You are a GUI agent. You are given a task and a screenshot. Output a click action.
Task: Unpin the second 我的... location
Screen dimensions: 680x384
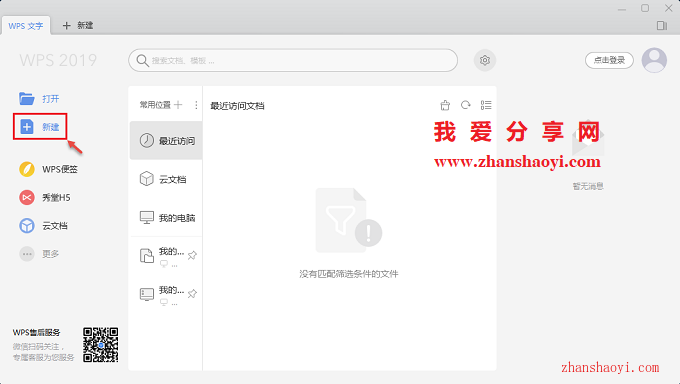[192, 294]
